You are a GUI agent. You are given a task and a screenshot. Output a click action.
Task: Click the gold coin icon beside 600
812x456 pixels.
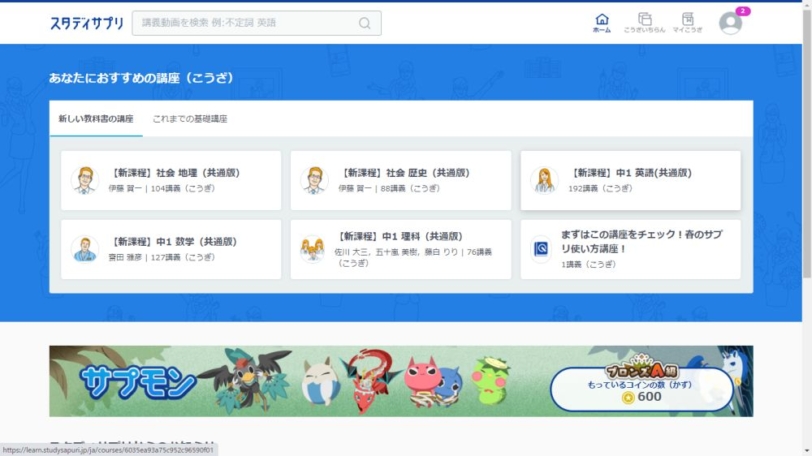click(628, 397)
